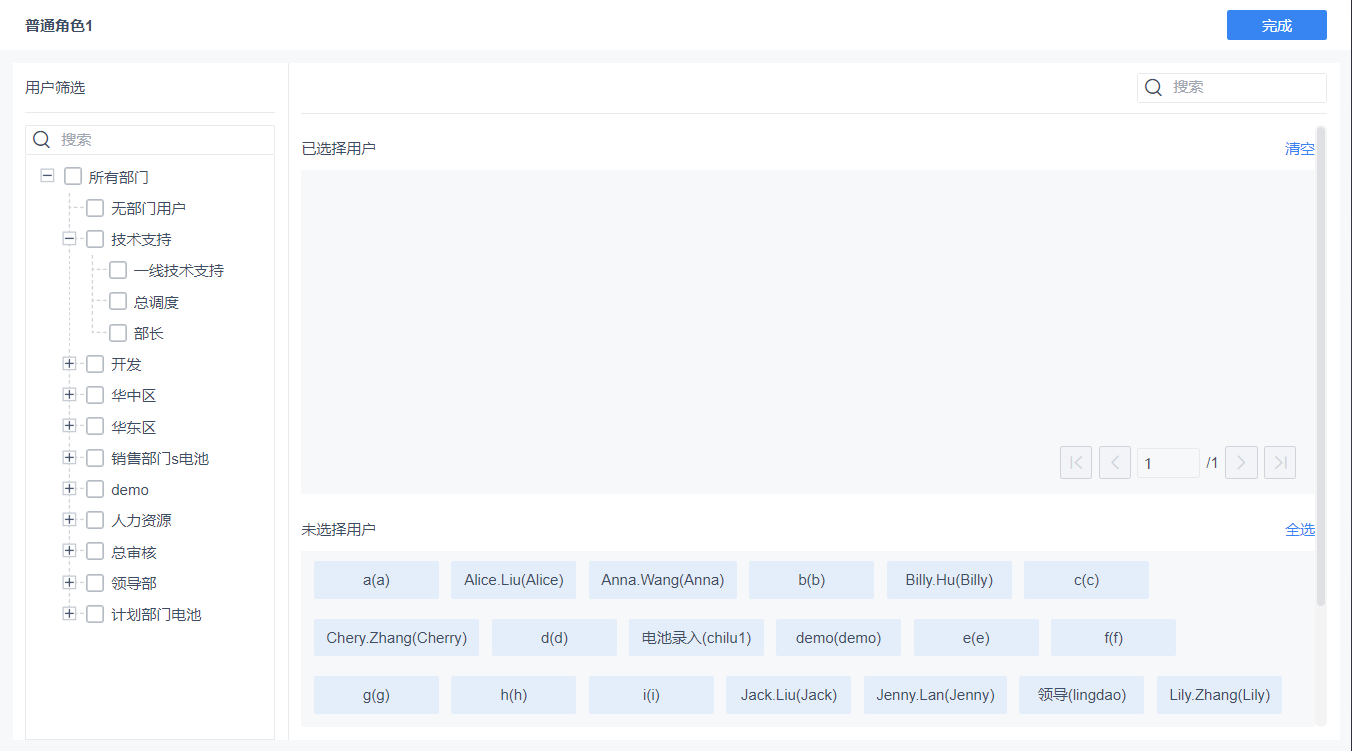Collapse the 技术支持 tree node
This screenshot has height=751, width=1352.
(69, 239)
